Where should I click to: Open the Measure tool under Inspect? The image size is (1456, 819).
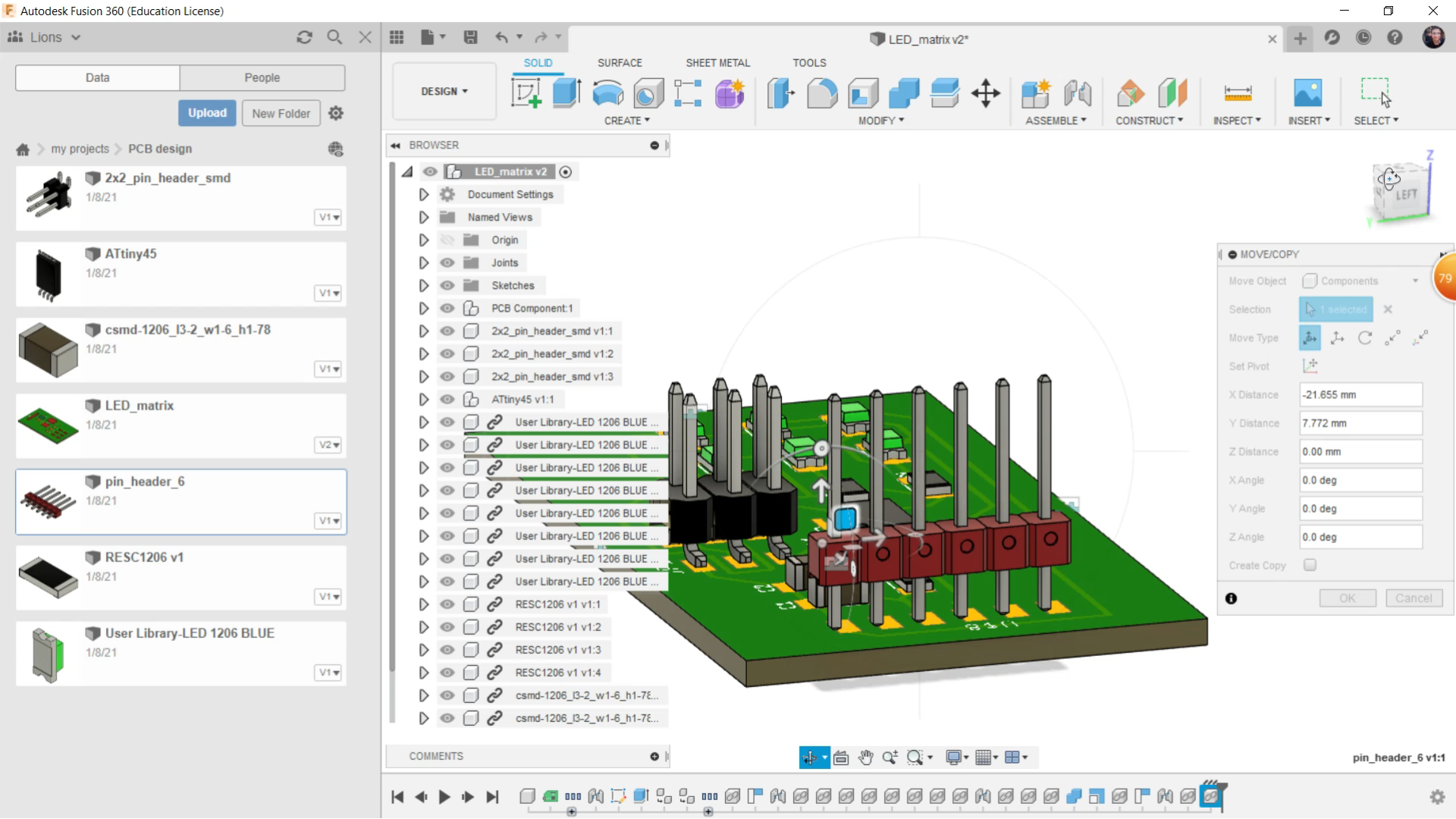click(1238, 93)
